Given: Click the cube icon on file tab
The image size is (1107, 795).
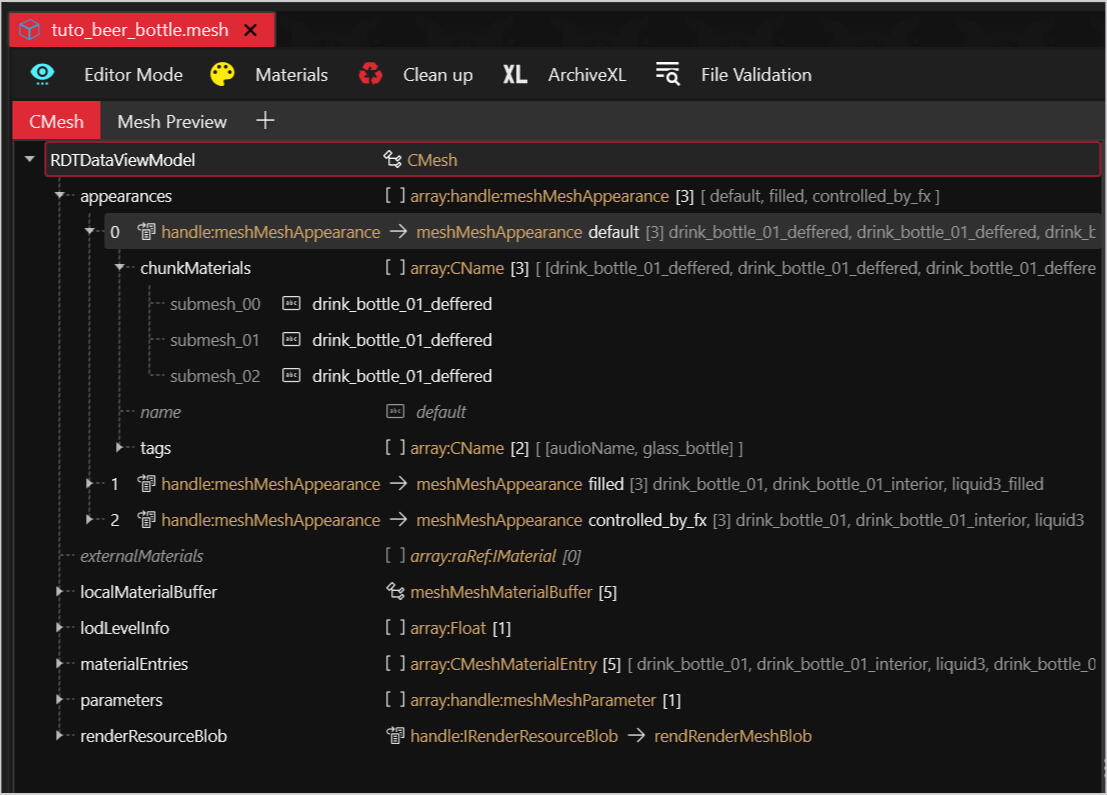Looking at the screenshot, I should (x=30, y=30).
